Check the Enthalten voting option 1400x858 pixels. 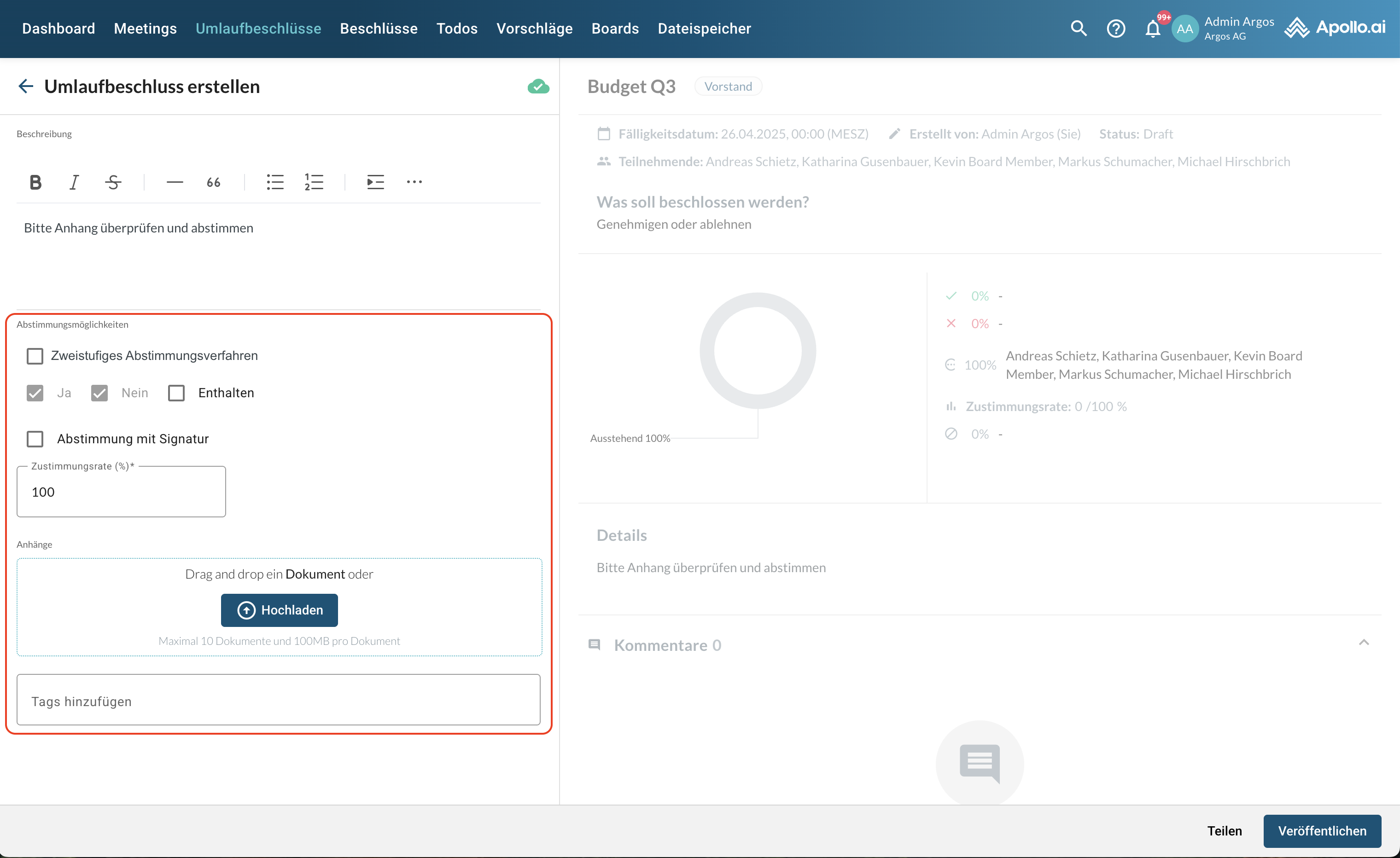(x=176, y=393)
